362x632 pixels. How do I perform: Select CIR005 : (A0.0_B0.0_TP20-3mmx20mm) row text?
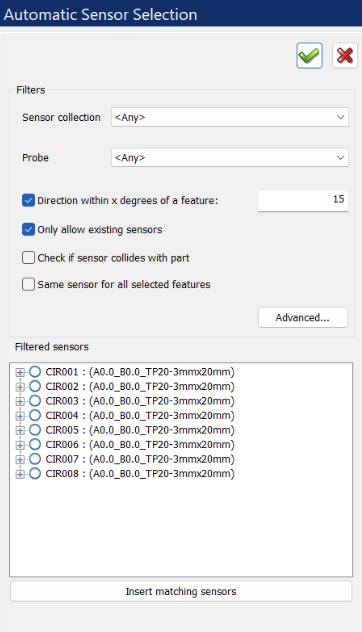pos(140,430)
